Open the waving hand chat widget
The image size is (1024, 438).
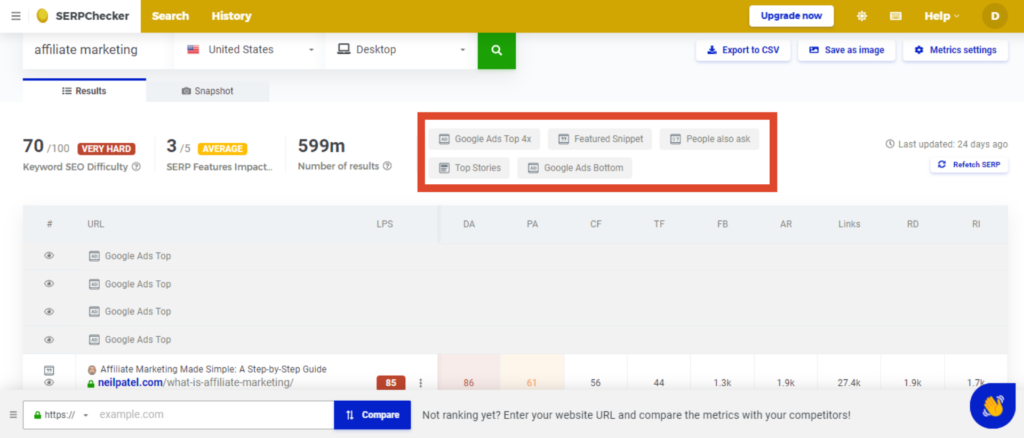coord(992,407)
